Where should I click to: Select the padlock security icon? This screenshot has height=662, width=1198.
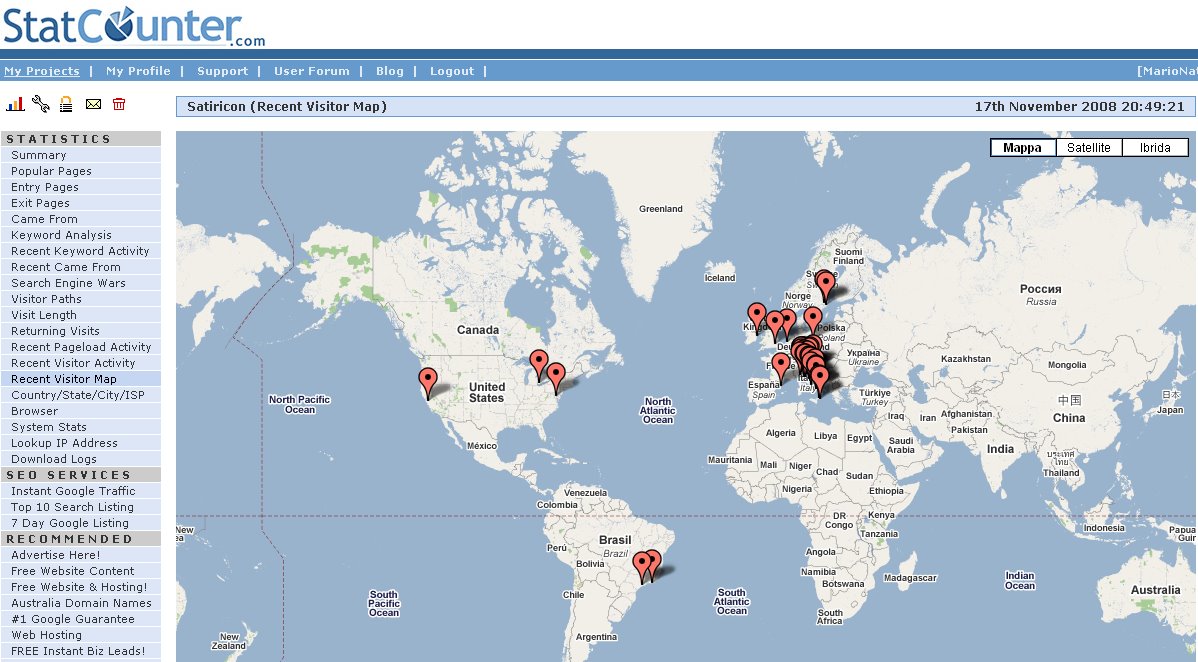click(66, 104)
